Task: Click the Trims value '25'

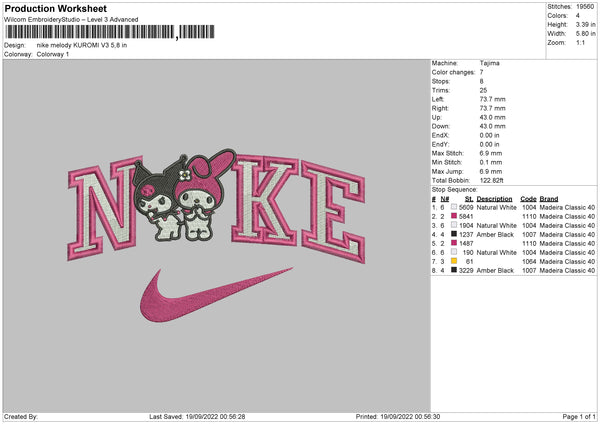Action: tap(483, 90)
